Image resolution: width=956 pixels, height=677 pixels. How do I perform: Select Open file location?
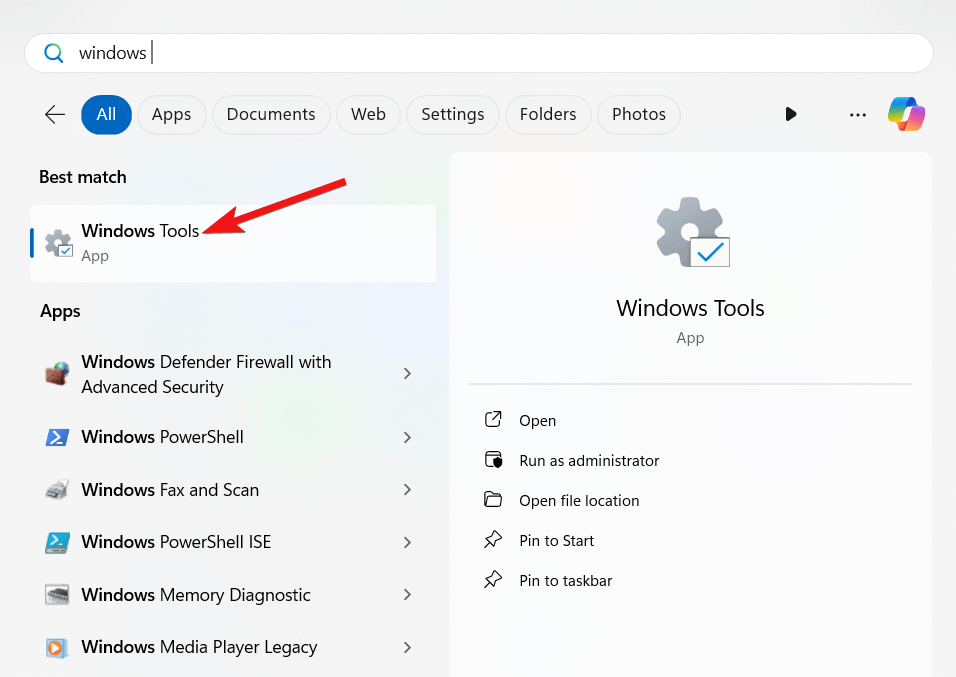tap(578, 501)
